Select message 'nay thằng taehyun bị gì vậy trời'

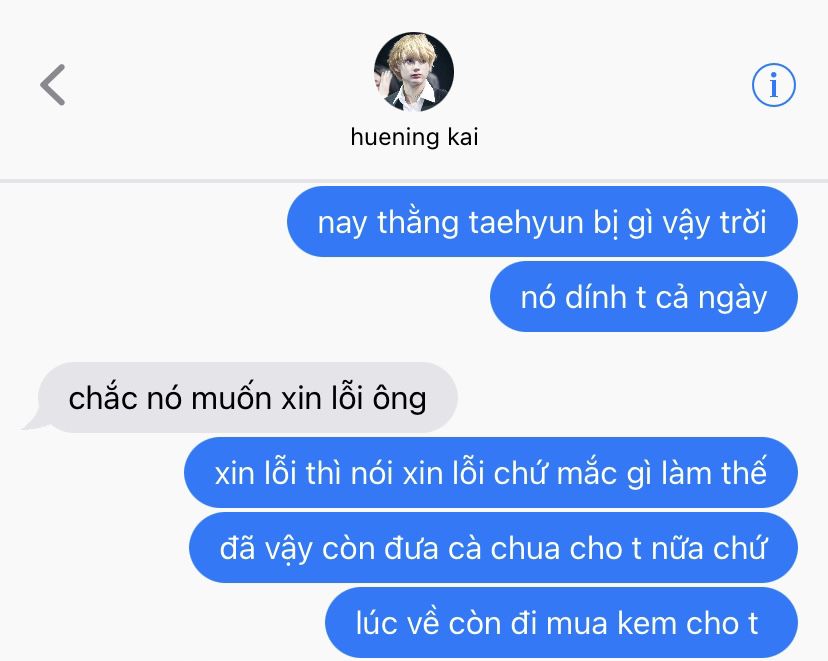(542, 222)
